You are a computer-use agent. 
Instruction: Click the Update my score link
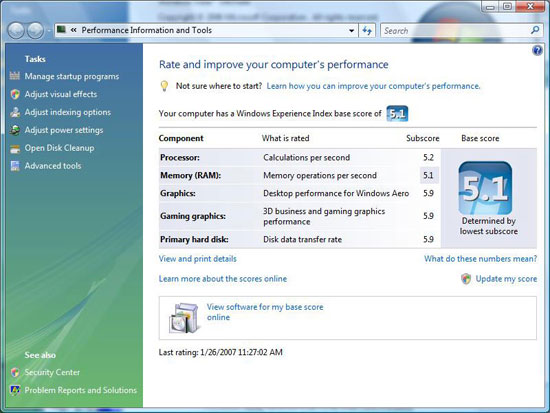coord(506,279)
